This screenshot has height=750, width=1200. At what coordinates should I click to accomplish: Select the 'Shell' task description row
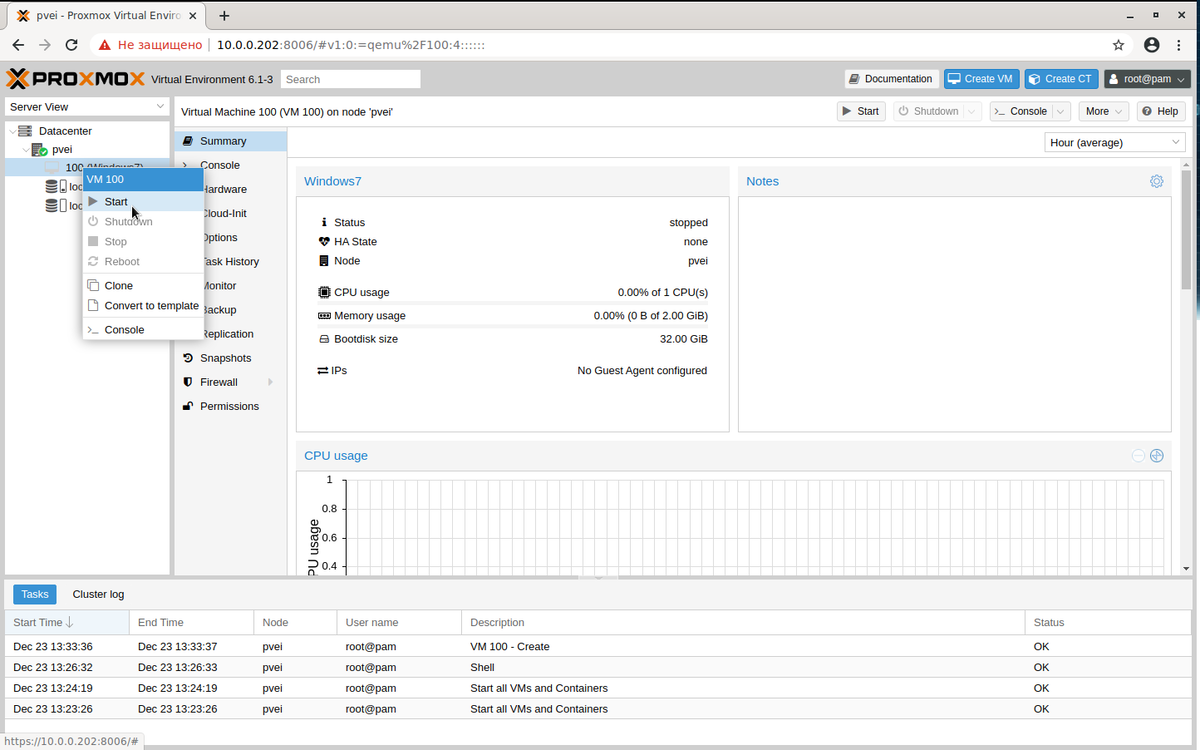pos(597,667)
